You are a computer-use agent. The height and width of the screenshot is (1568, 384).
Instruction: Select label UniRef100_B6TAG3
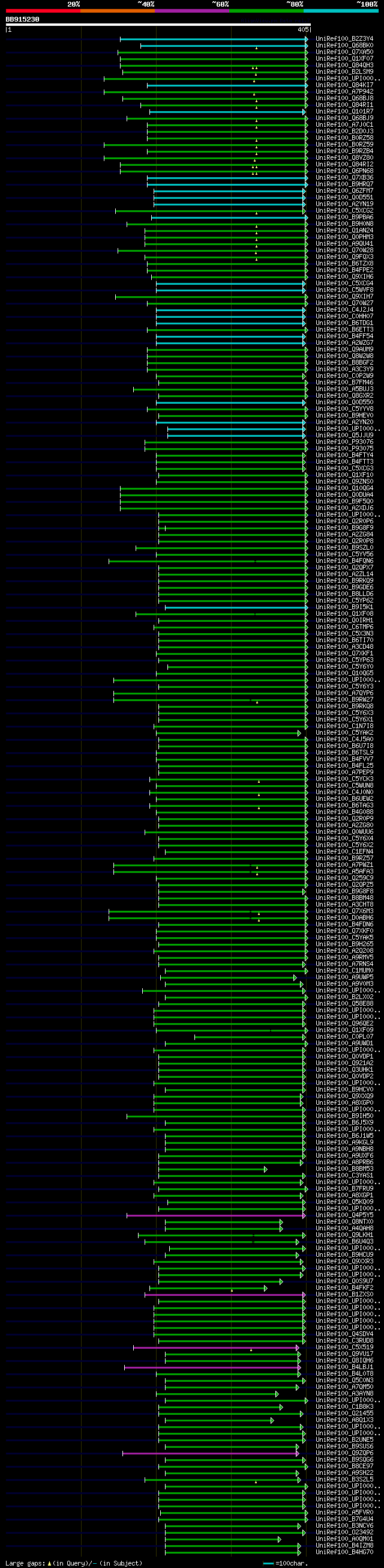(x=344, y=806)
